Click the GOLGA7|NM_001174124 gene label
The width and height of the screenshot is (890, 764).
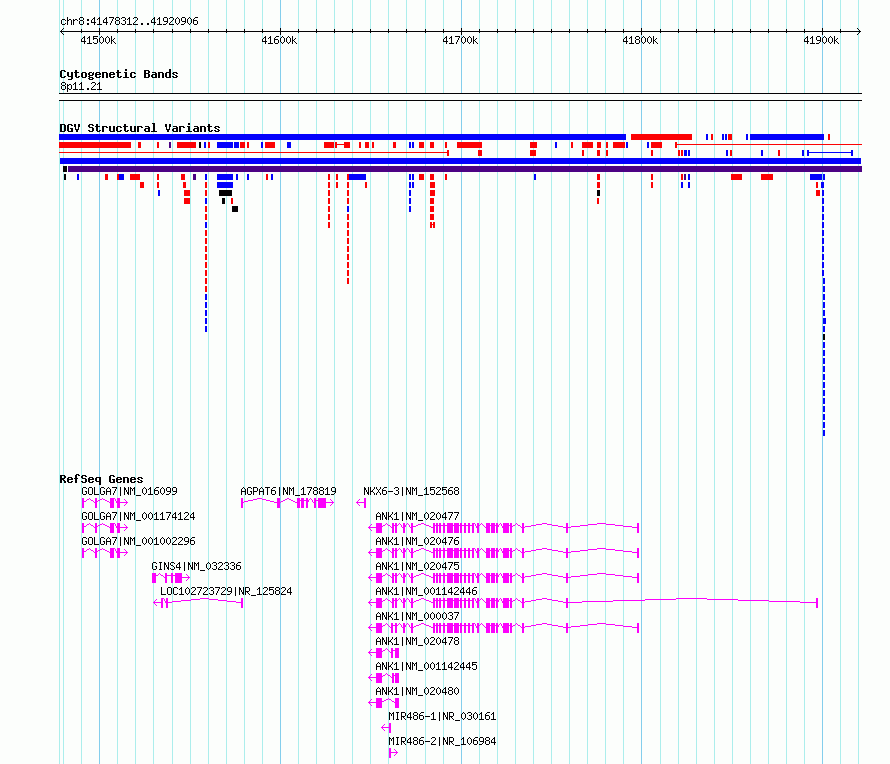(x=138, y=516)
